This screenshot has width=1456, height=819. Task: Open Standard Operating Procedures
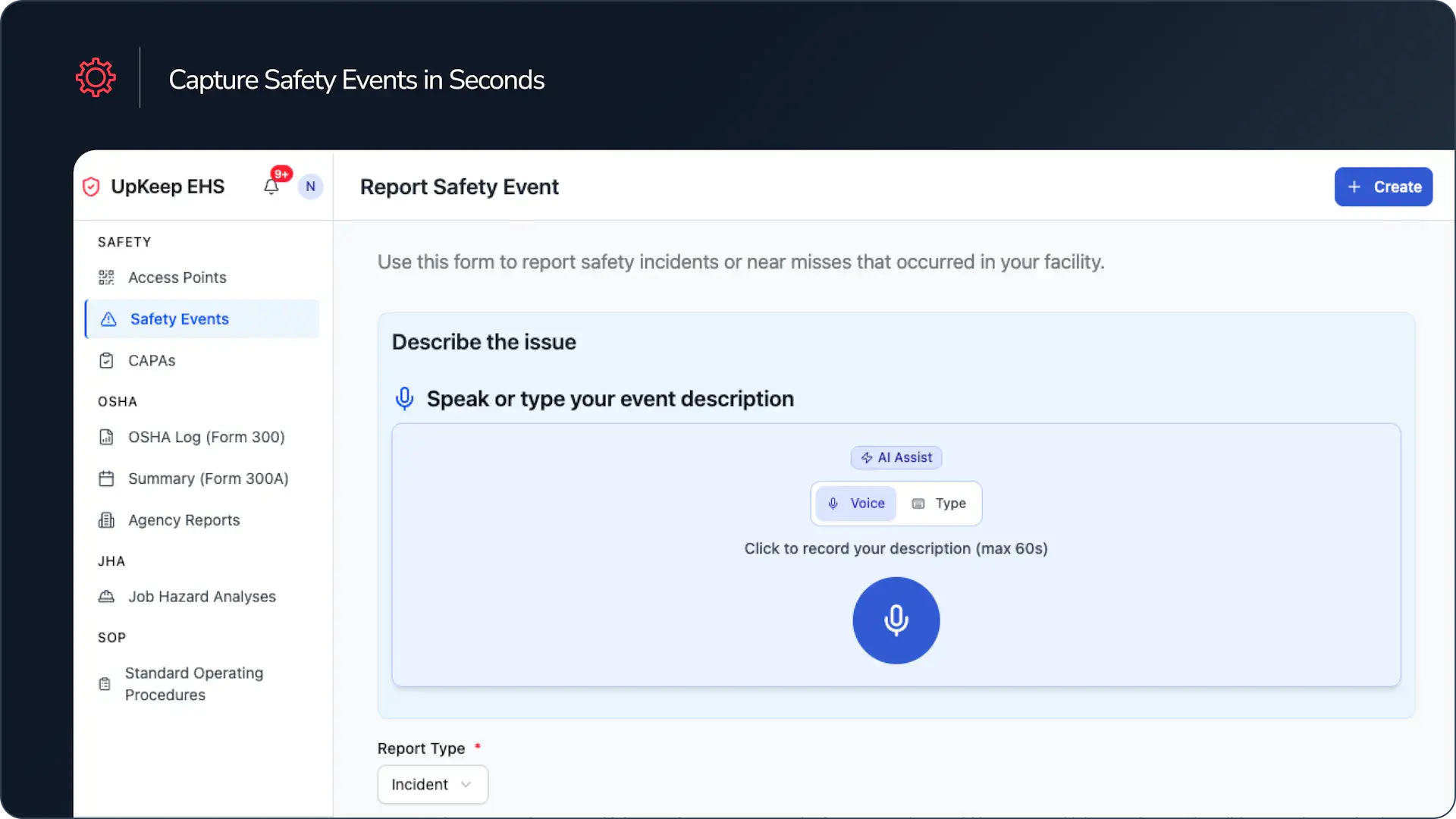pos(194,683)
